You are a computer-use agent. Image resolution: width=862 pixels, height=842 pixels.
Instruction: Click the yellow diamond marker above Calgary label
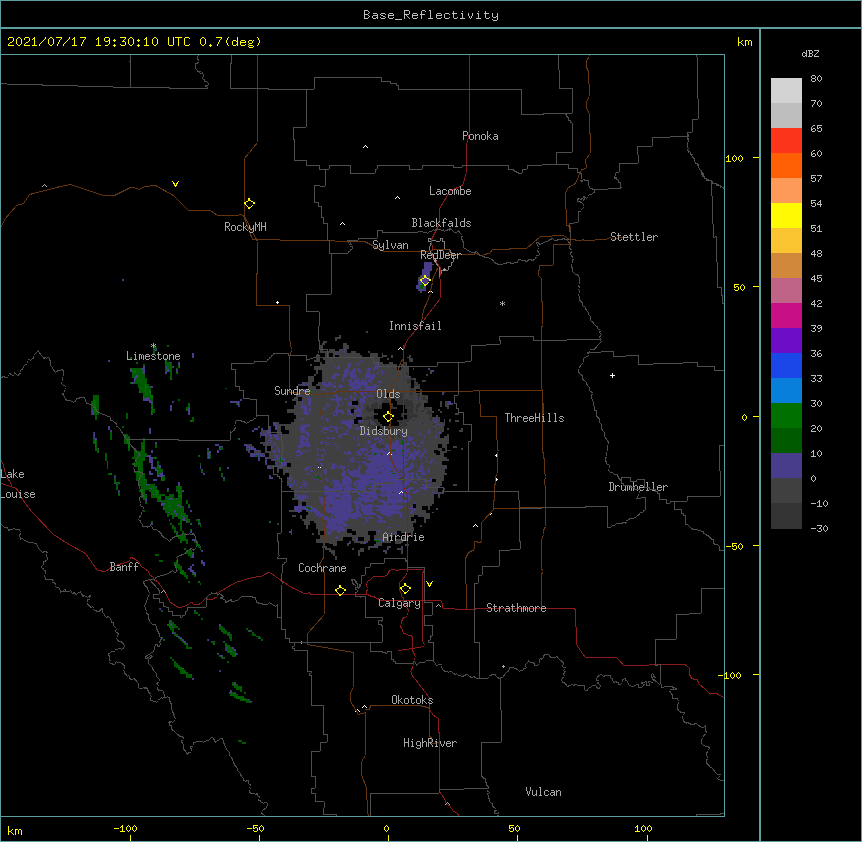coord(405,589)
